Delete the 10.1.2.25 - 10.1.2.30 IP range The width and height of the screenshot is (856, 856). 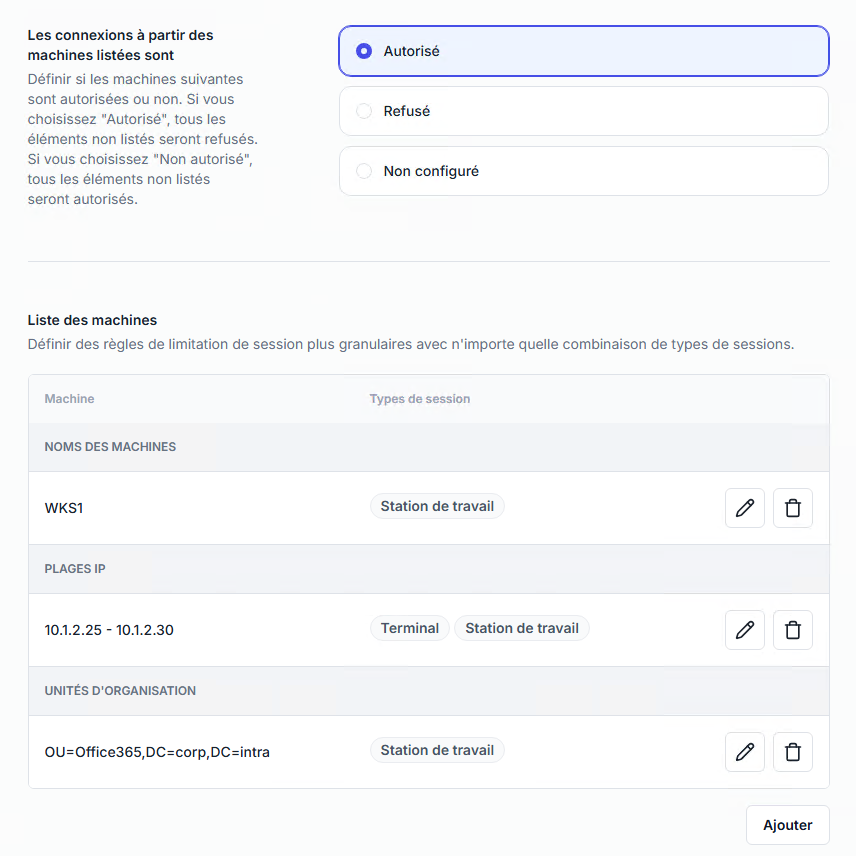pyautogui.click(x=793, y=630)
